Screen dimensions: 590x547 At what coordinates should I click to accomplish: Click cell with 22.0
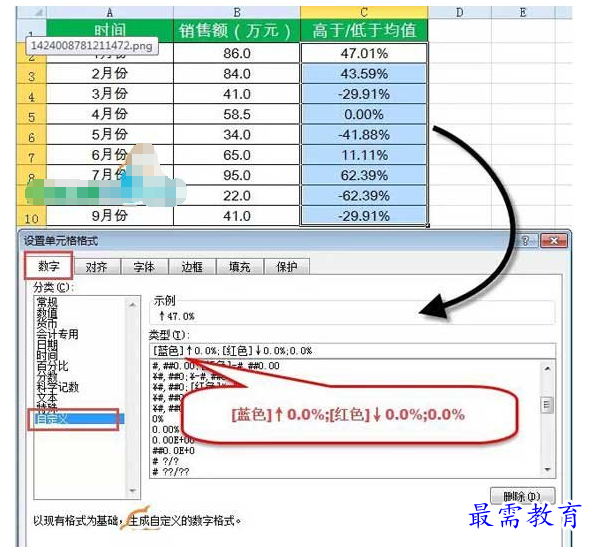click(237, 196)
